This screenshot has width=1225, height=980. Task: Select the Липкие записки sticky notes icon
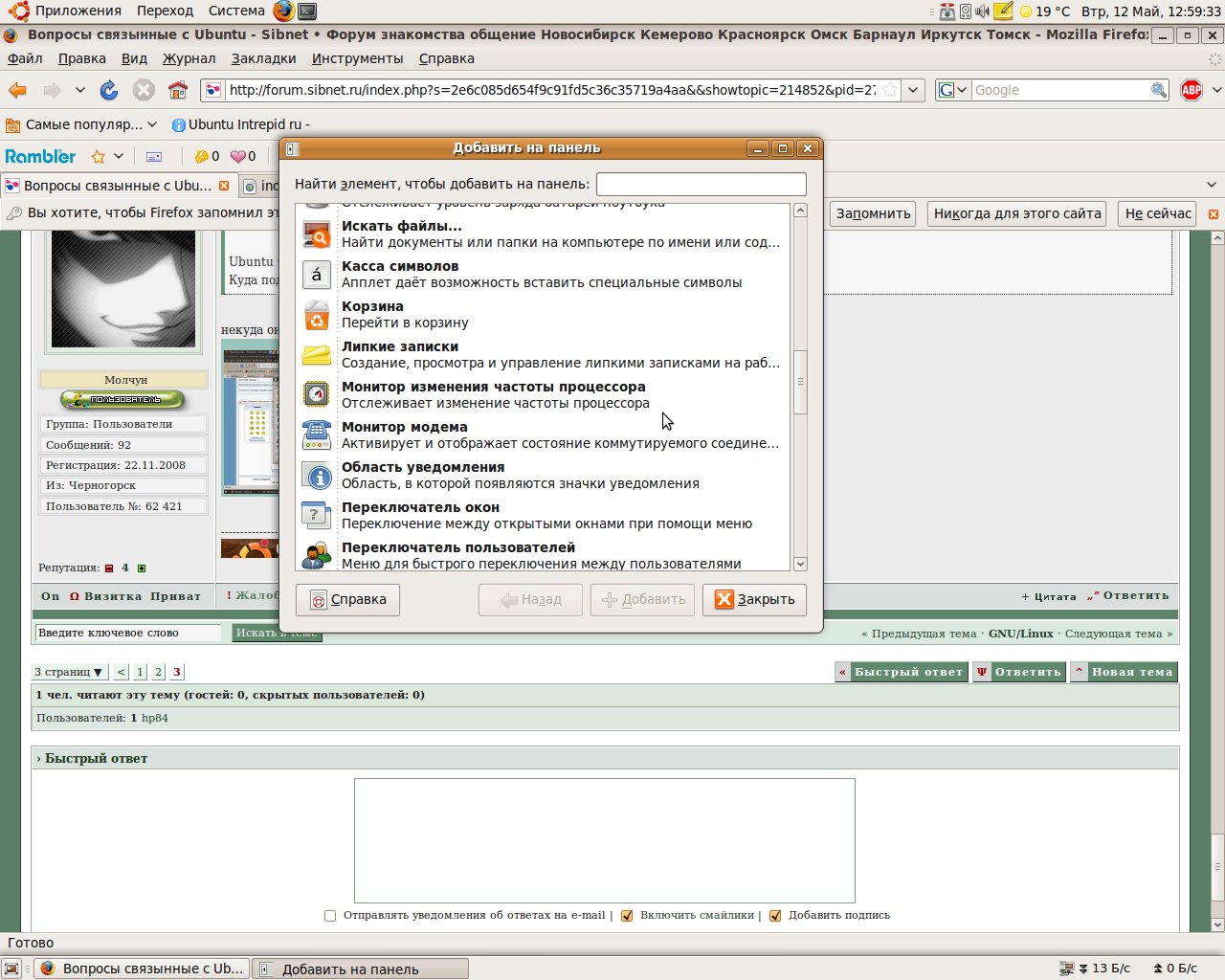316,355
